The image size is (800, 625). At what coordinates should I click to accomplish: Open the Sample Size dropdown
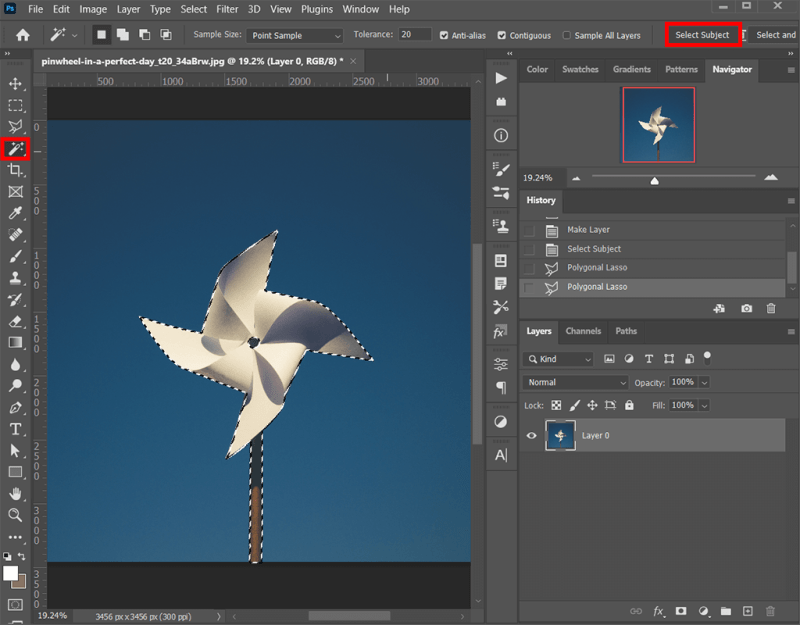click(x=295, y=35)
